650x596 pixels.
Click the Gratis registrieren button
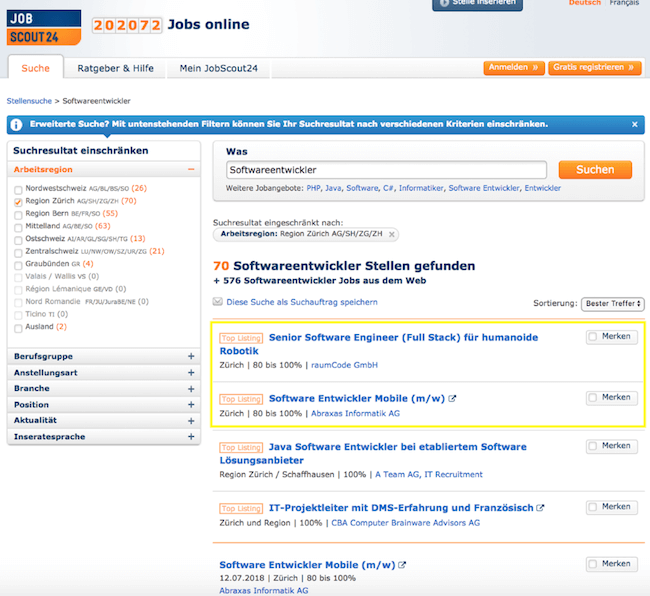(594, 68)
